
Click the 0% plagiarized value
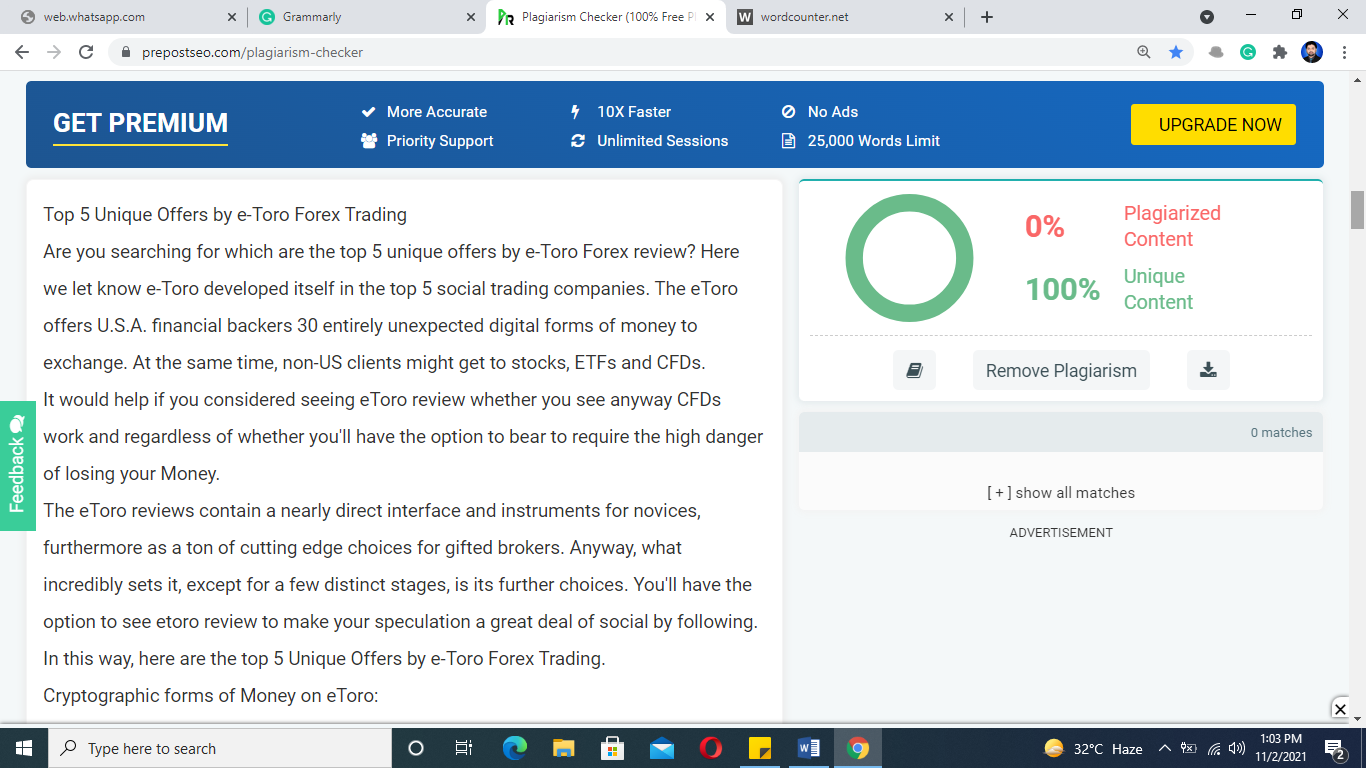pos(1044,227)
